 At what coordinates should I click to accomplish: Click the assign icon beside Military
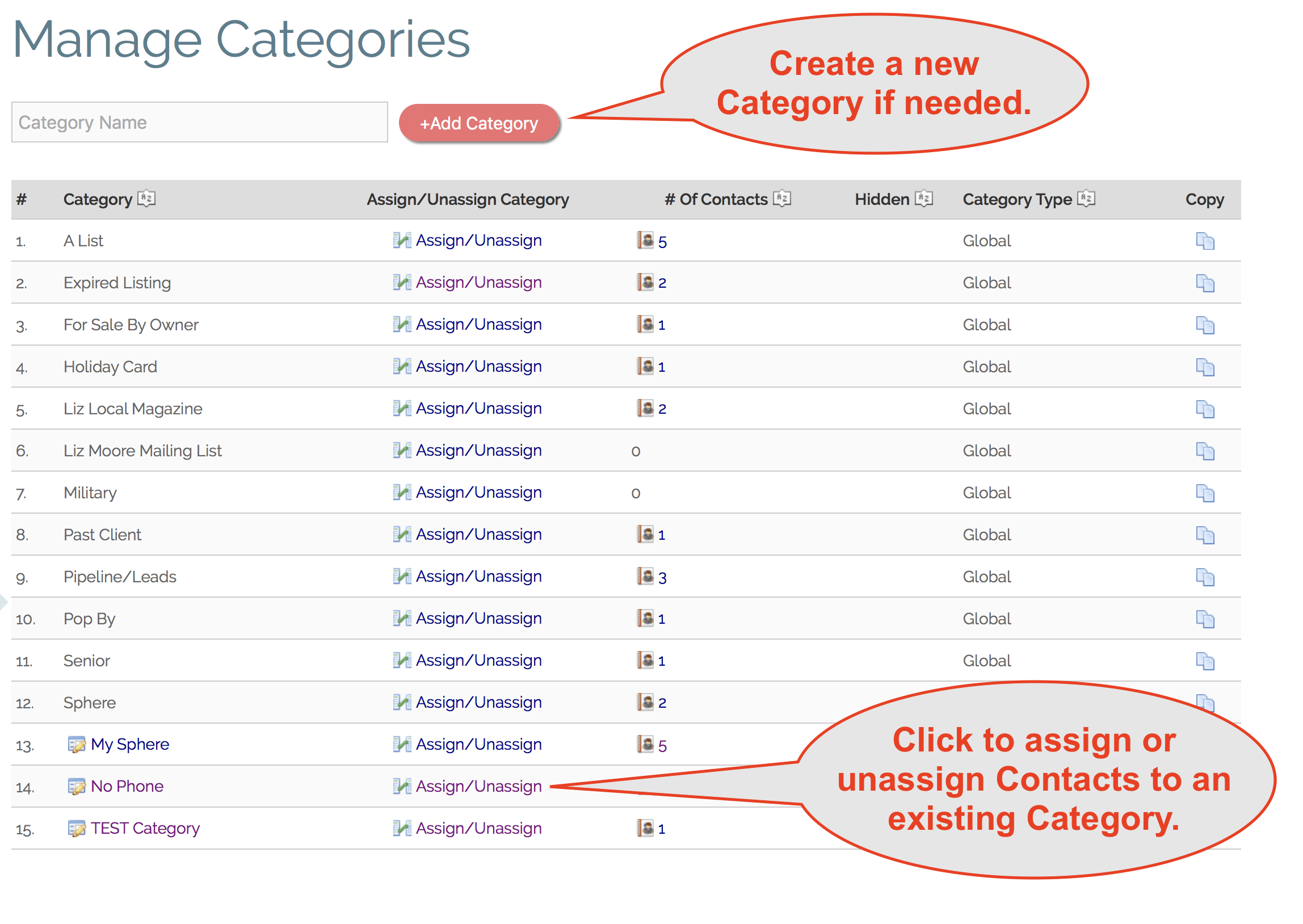402,492
